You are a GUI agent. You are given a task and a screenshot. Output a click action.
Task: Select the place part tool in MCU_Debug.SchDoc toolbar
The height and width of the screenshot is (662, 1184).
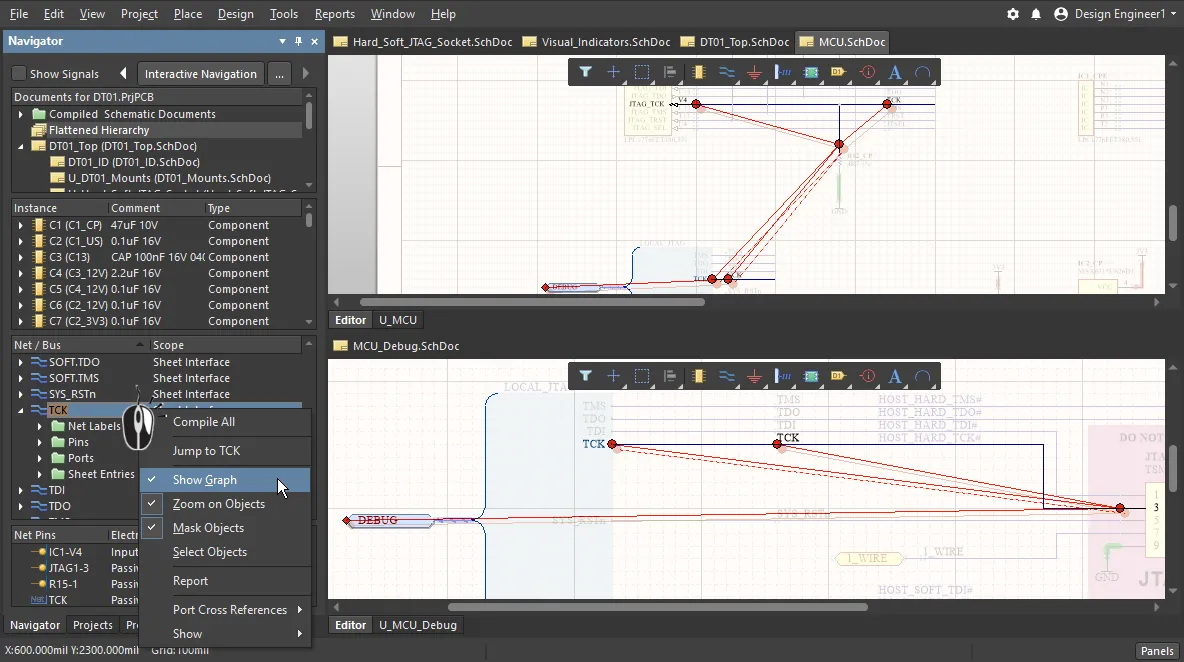click(x=698, y=376)
